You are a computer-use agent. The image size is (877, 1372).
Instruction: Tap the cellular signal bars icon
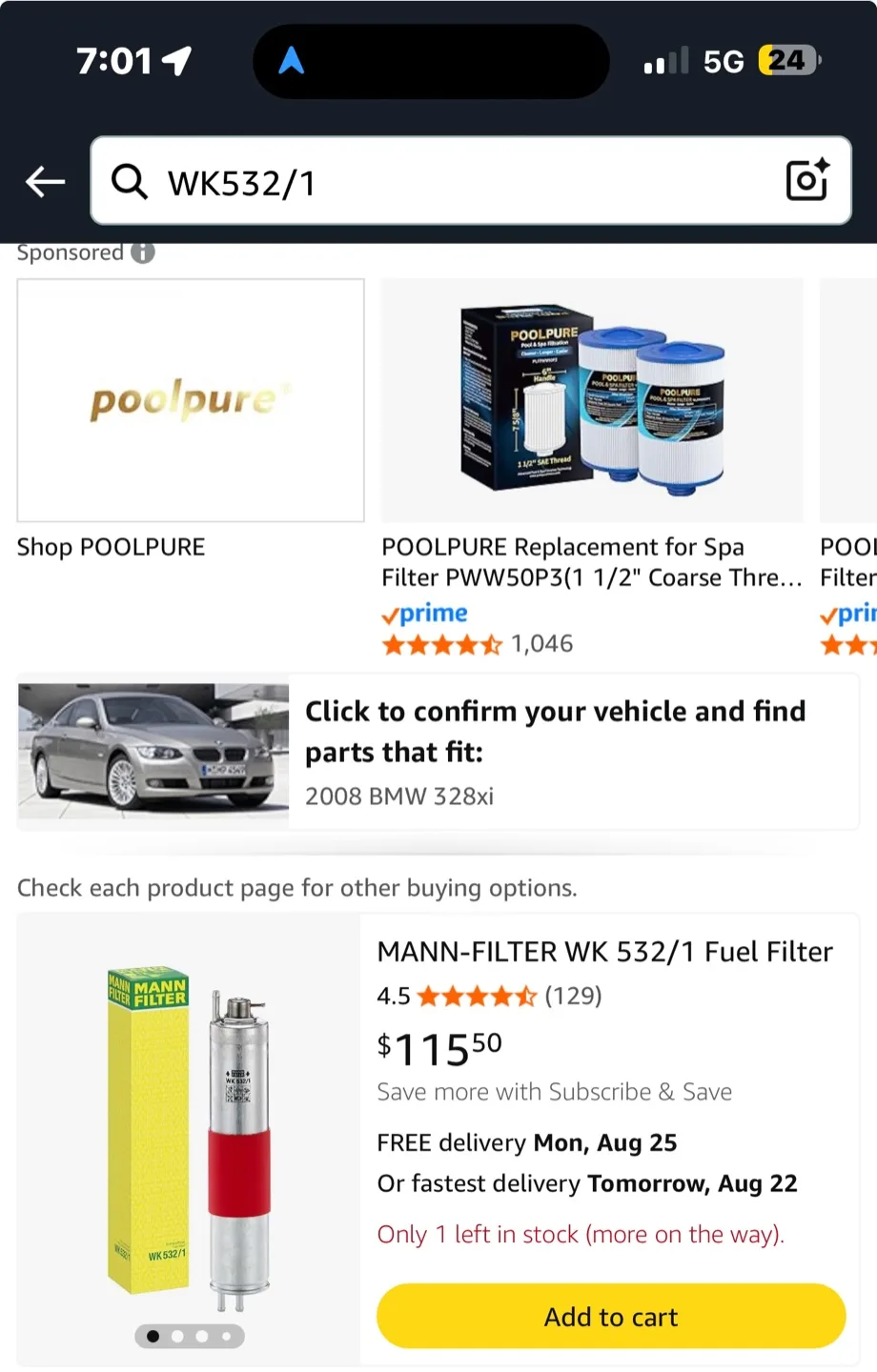(x=665, y=62)
